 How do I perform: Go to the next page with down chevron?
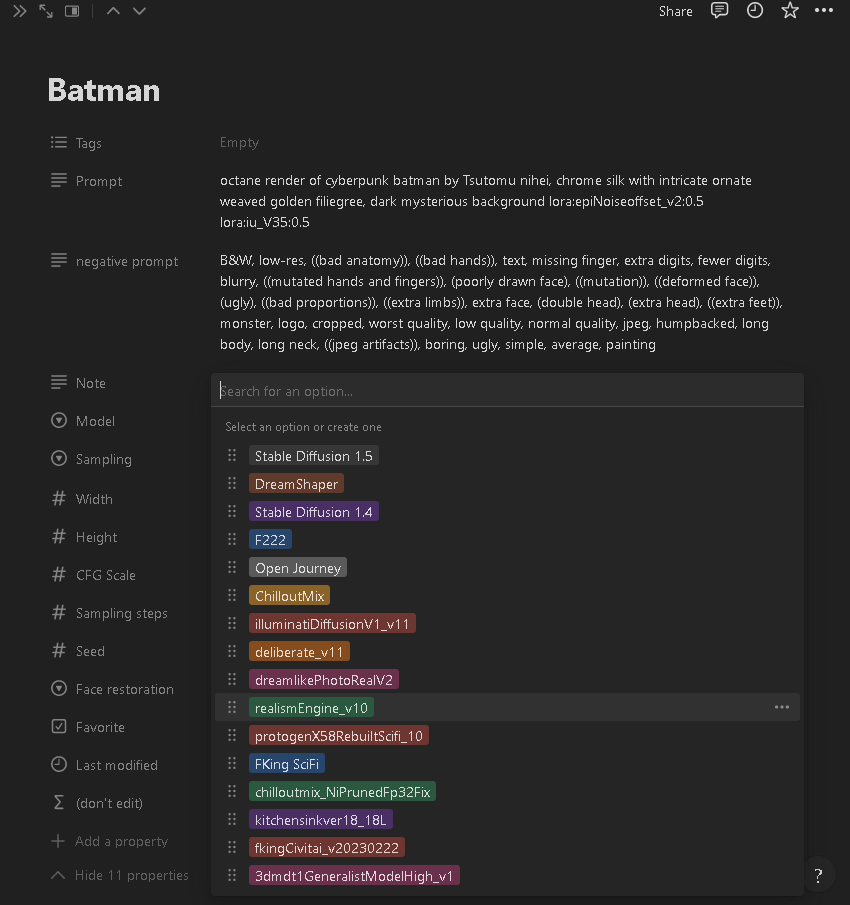tap(139, 11)
